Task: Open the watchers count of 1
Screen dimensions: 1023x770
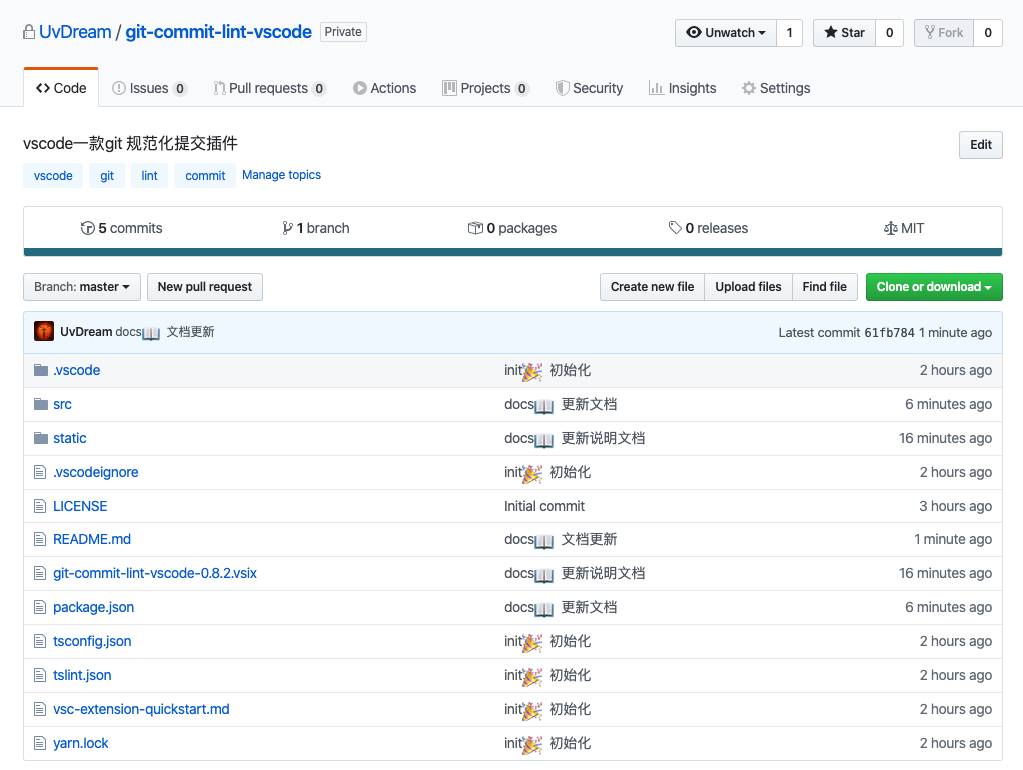Action: [789, 33]
